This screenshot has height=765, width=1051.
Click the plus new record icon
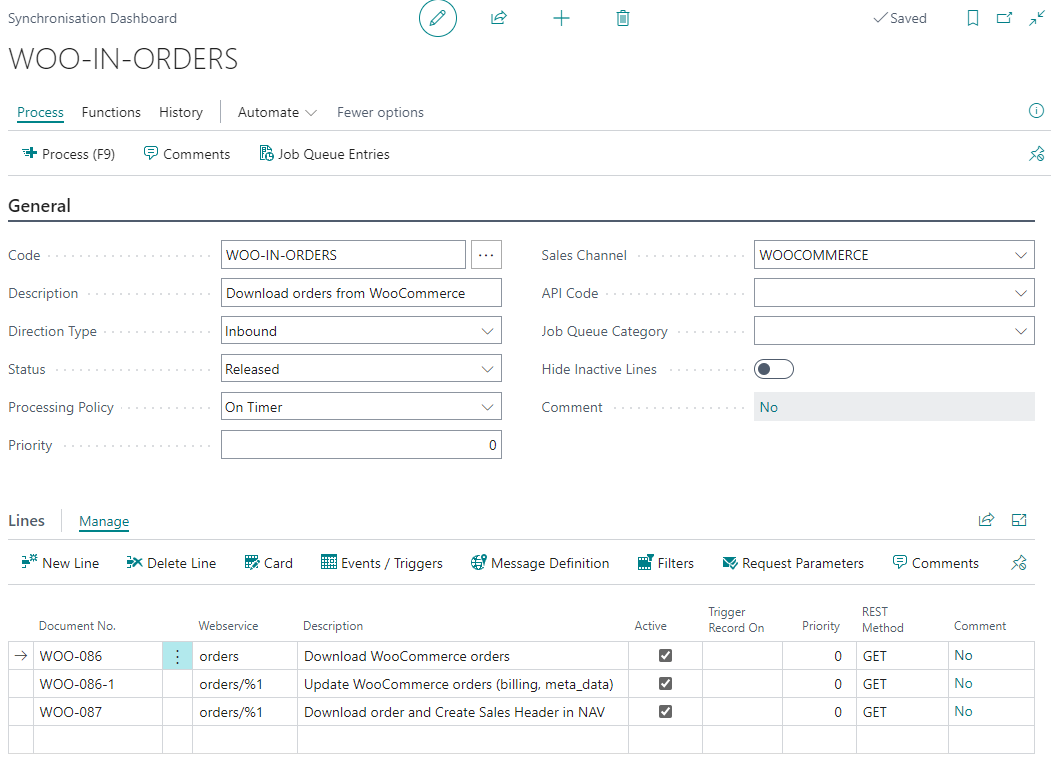tap(561, 18)
